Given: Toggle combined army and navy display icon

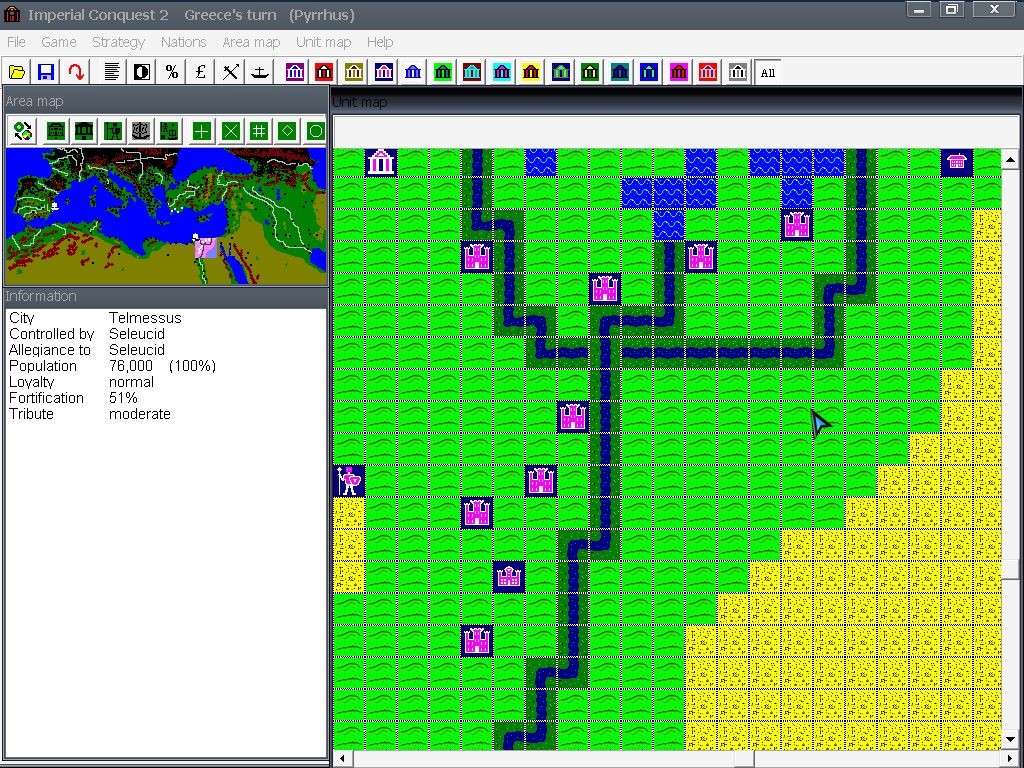Looking at the screenshot, I should click(168, 131).
